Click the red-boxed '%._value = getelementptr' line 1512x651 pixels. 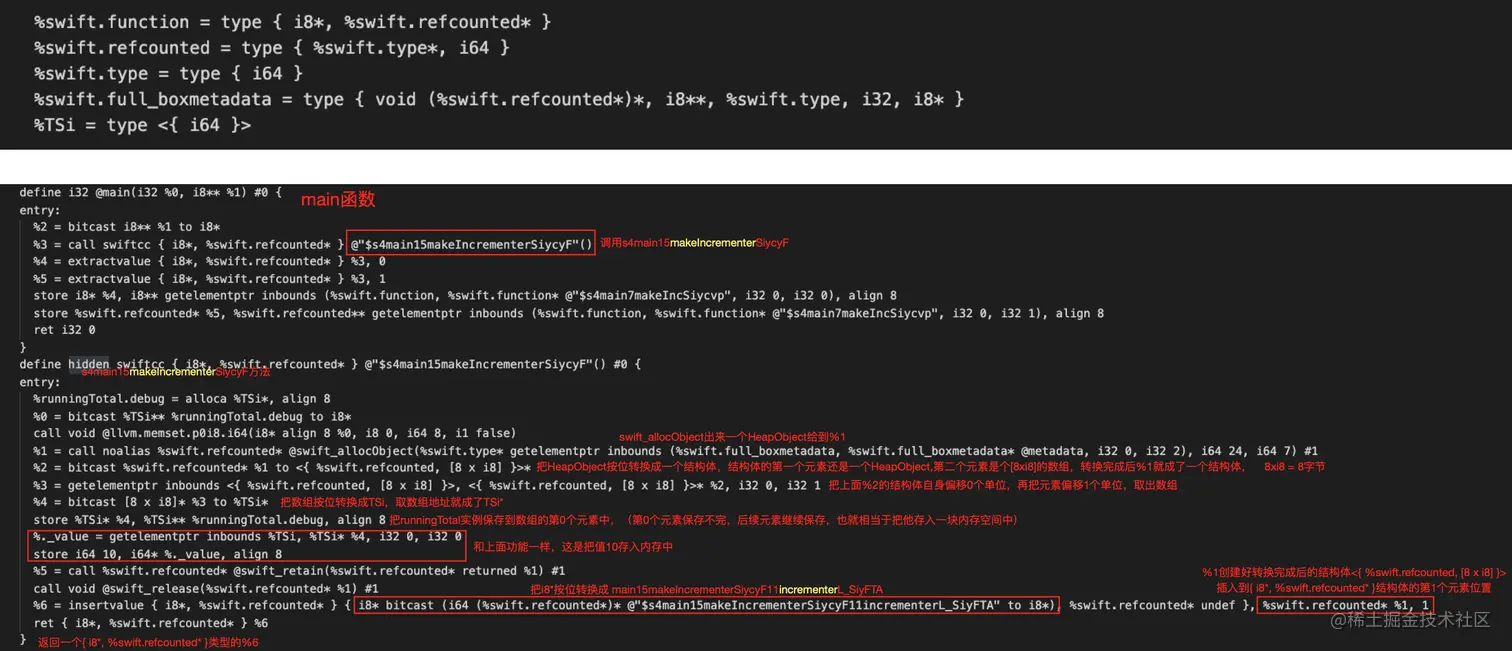click(247, 537)
